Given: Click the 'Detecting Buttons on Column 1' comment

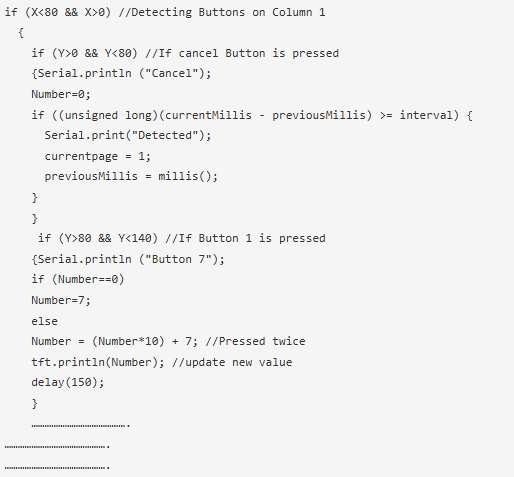Looking at the screenshot, I should pos(222,12).
